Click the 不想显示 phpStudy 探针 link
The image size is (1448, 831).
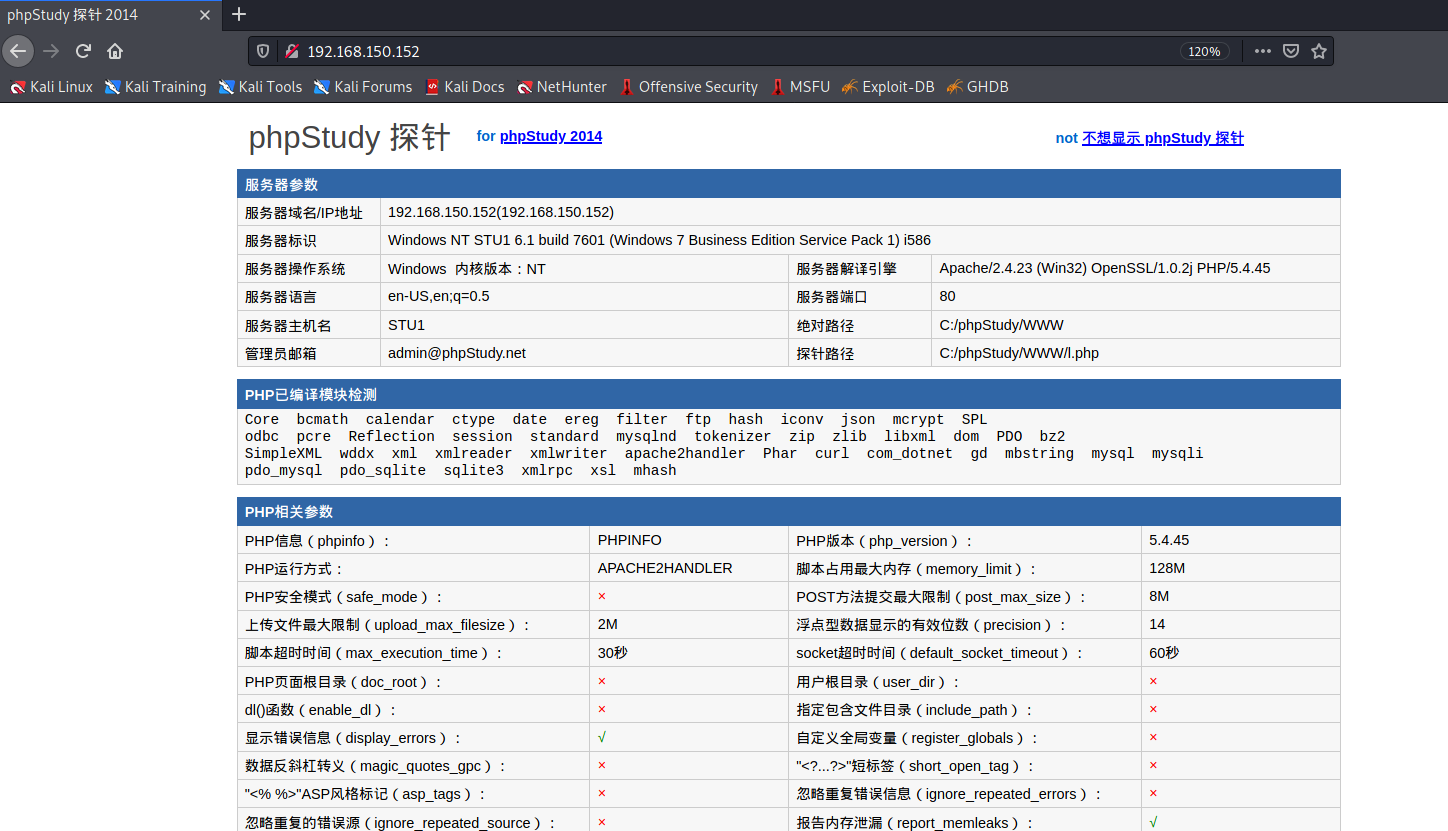[1163, 138]
